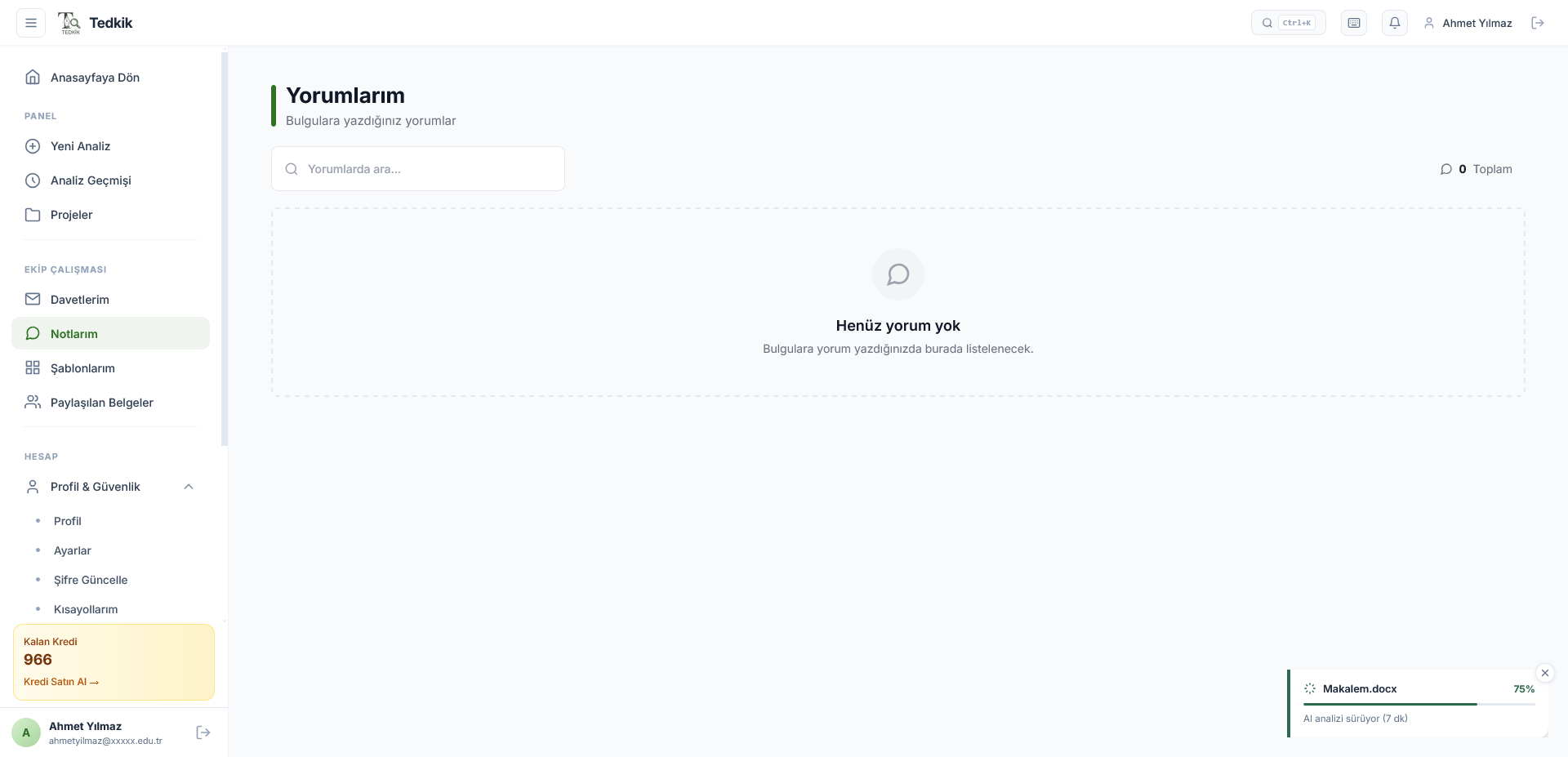This screenshot has width=1568, height=757.
Task: Click the 75% progress value
Action: coord(1524,688)
